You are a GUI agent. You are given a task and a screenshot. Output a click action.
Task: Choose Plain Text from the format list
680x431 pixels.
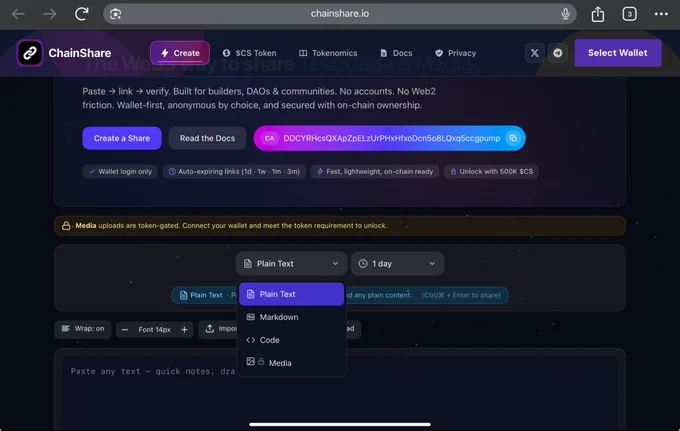[x=291, y=294]
